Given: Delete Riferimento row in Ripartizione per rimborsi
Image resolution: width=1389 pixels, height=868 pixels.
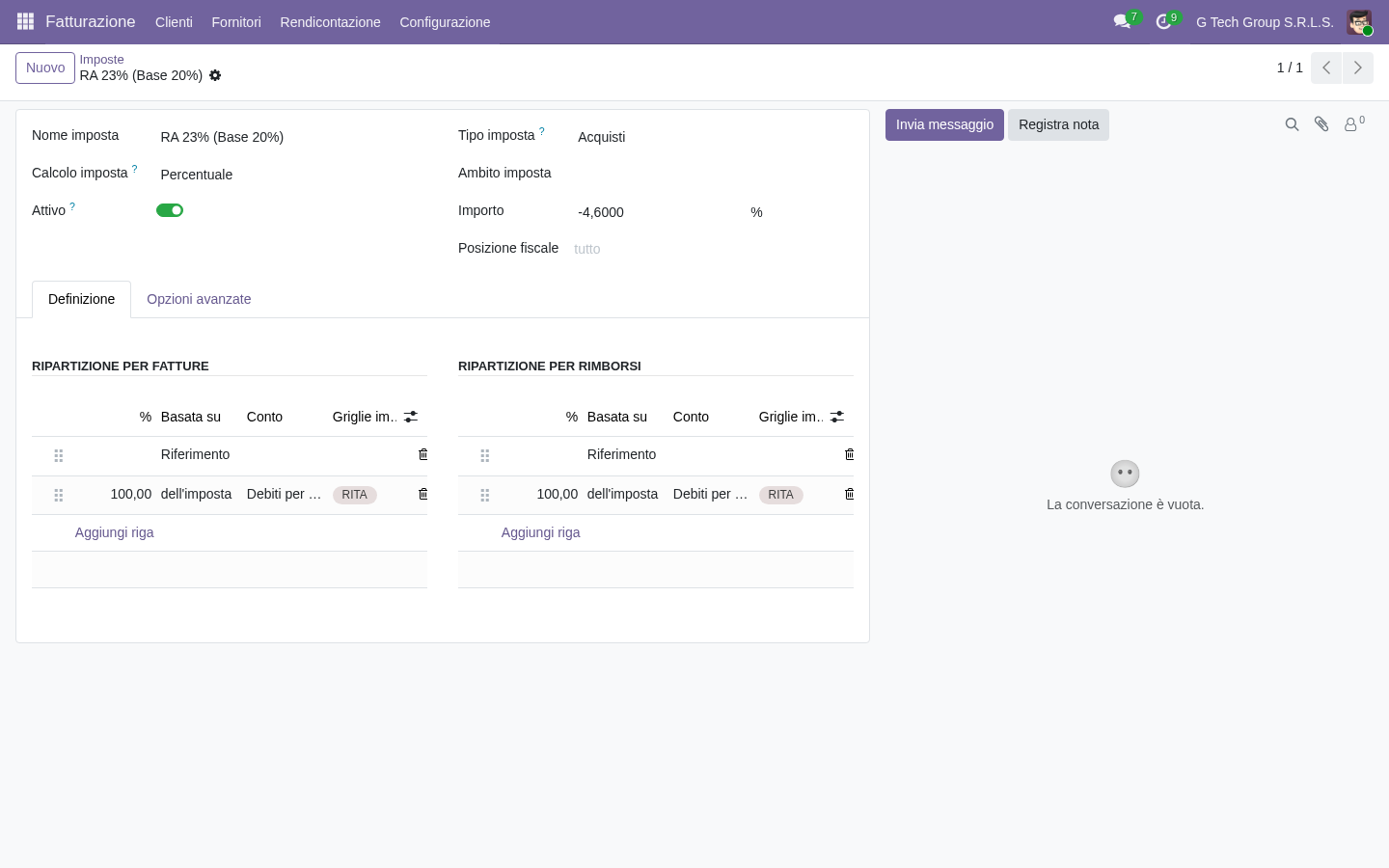Looking at the screenshot, I should click(x=849, y=454).
